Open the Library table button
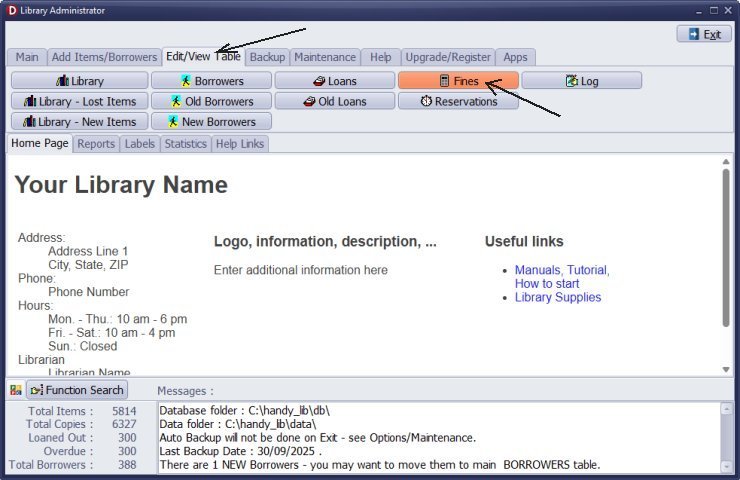 79,81
